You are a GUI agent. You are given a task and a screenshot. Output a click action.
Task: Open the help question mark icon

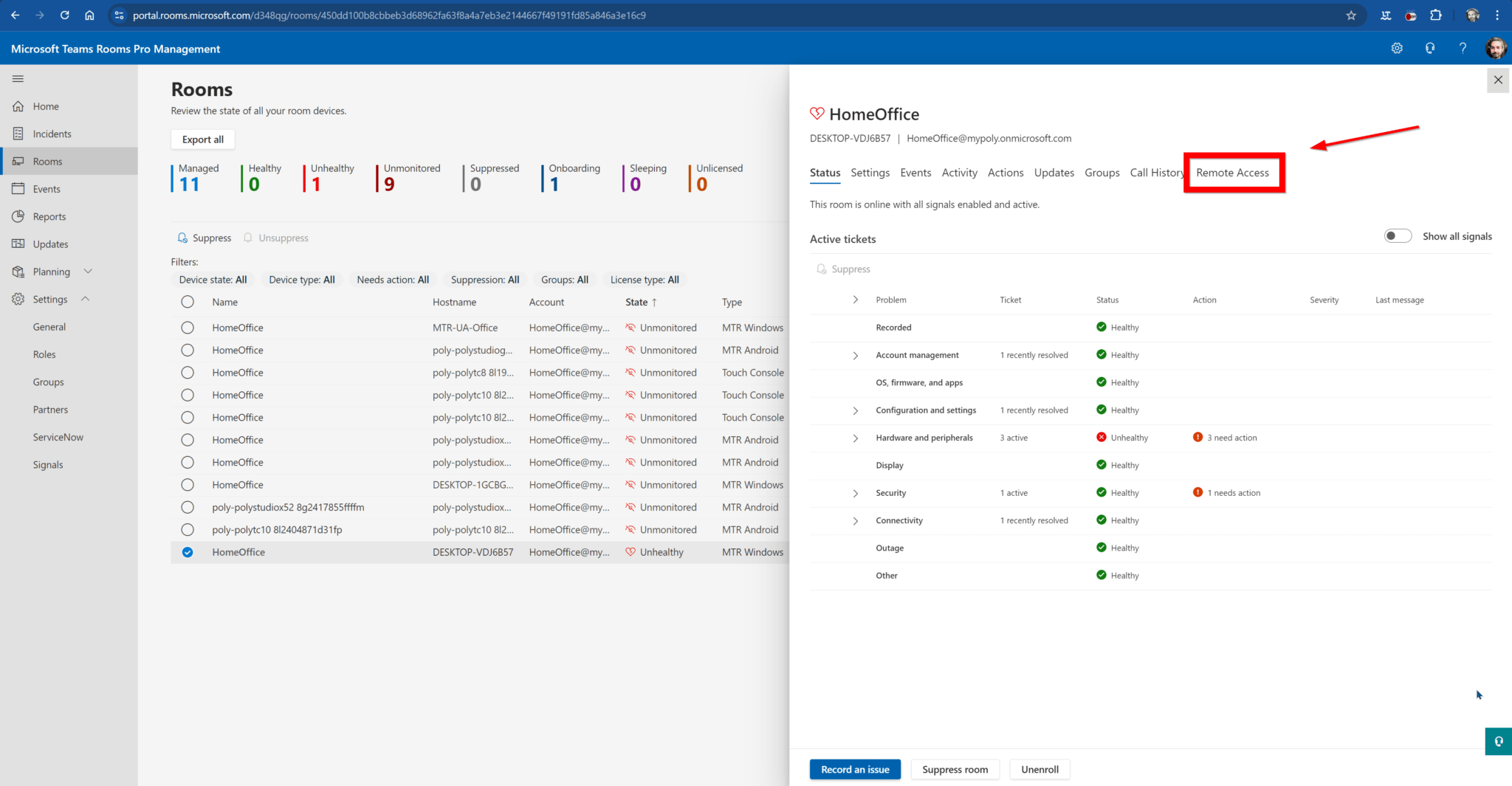pos(1463,48)
